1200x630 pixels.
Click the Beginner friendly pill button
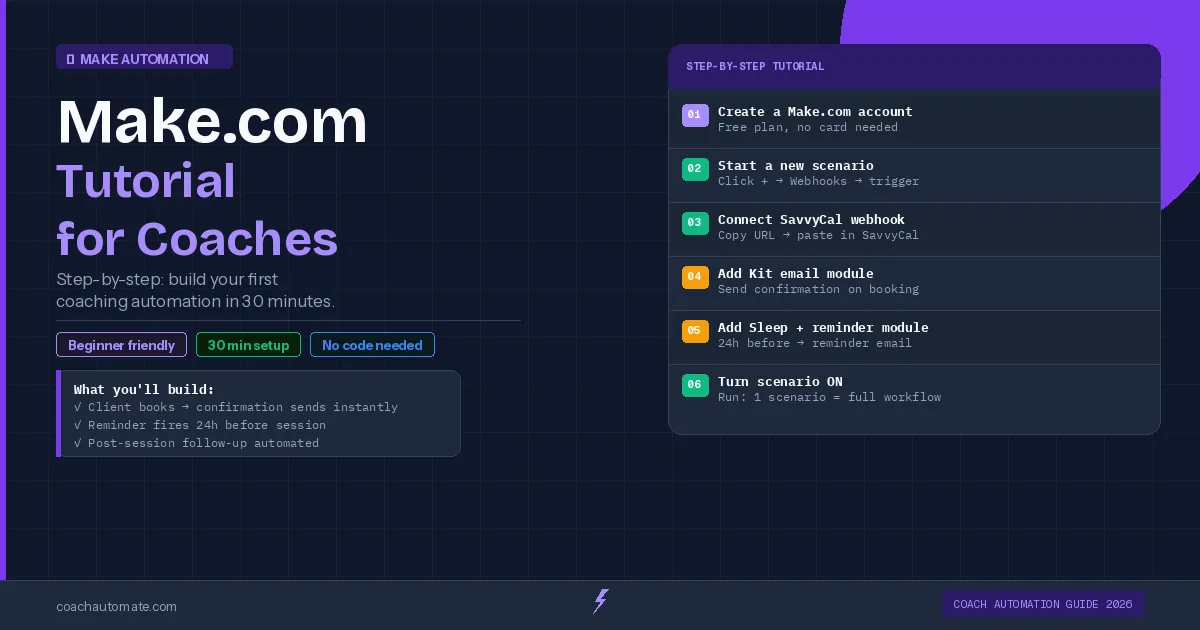coord(121,344)
